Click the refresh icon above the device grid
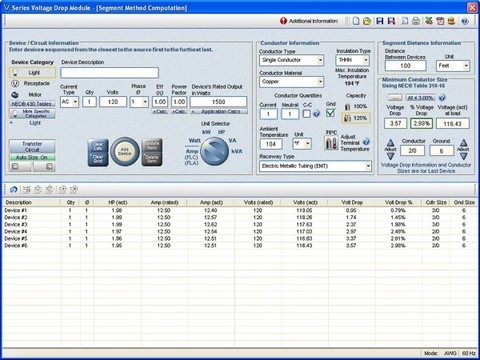 (x=14, y=190)
